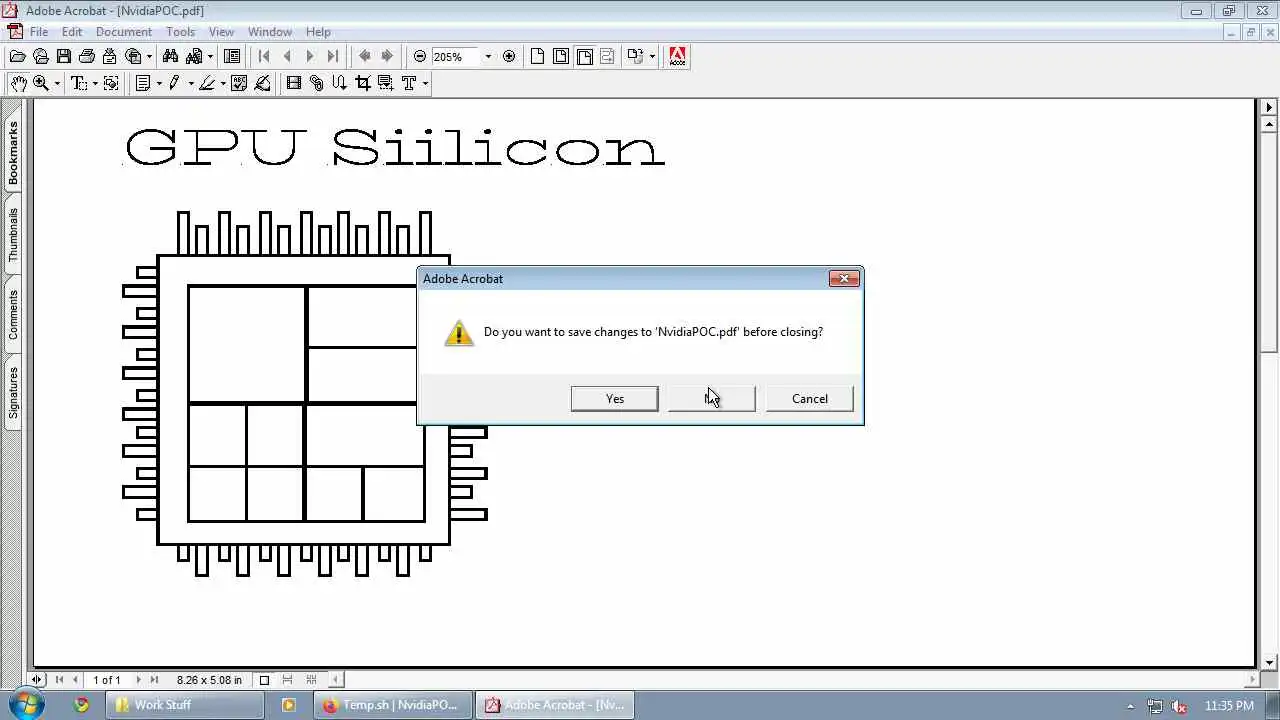Select continuous facing layout in status bar
The width and height of the screenshot is (1280, 720).
coord(311,680)
